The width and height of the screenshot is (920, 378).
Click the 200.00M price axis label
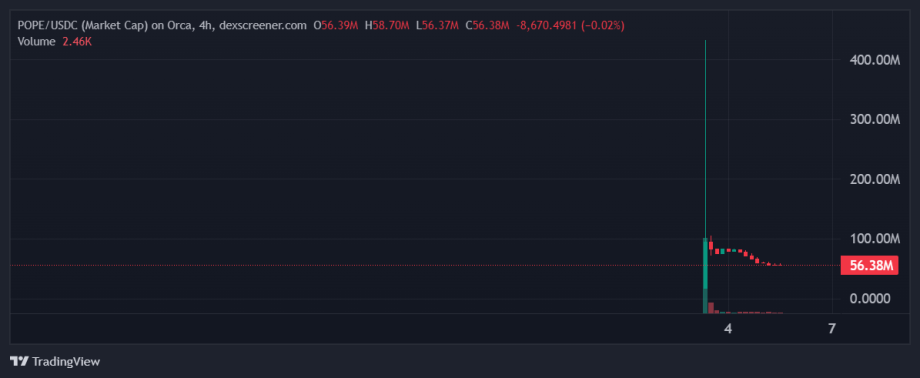(875, 179)
